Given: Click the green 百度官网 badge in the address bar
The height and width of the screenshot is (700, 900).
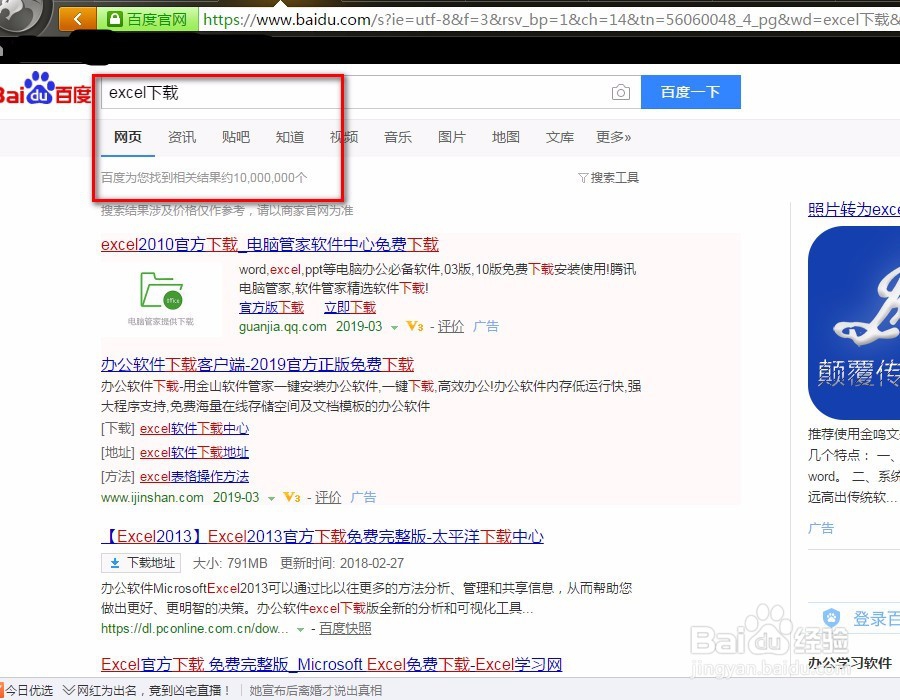Looking at the screenshot, I should pyautogui.click(x=148, y=18).
